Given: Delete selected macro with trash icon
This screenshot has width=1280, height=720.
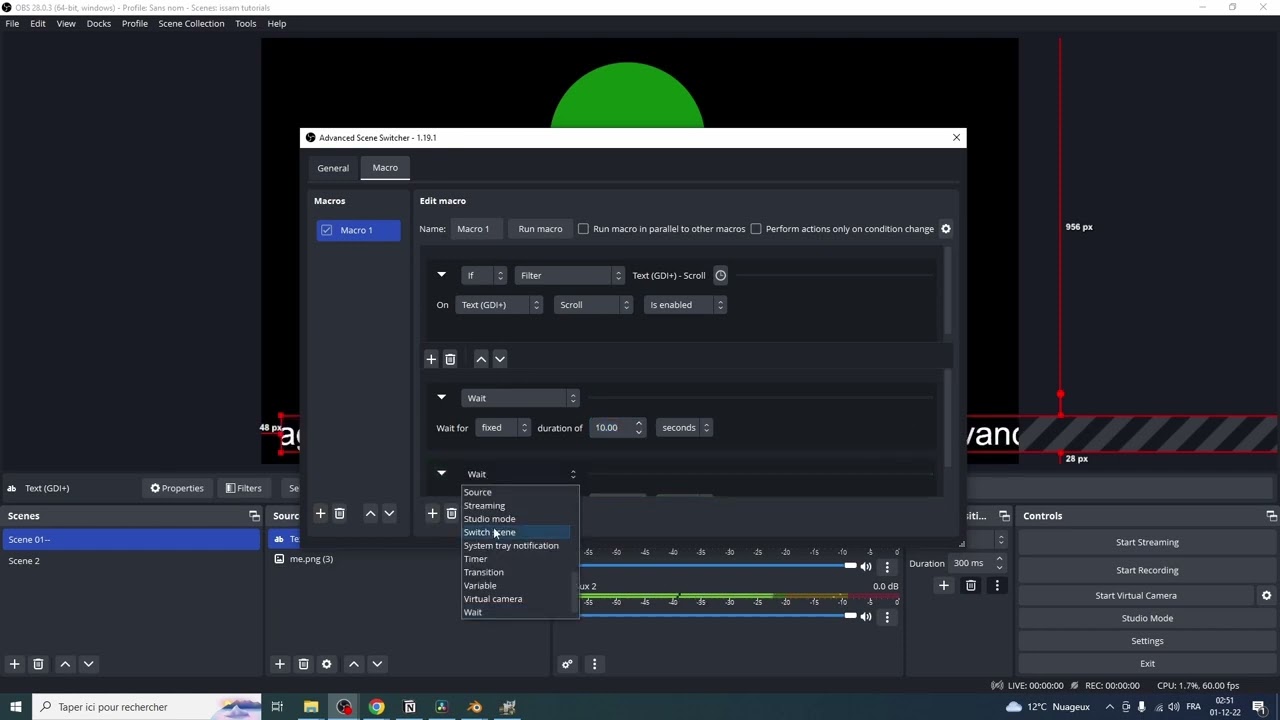Looking at the screenshot, I should click(339, 513).
